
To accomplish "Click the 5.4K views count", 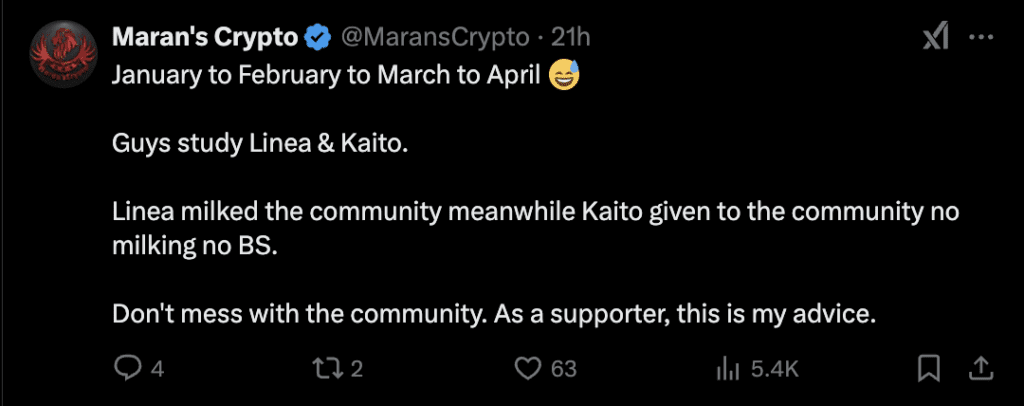I will 774,369.
